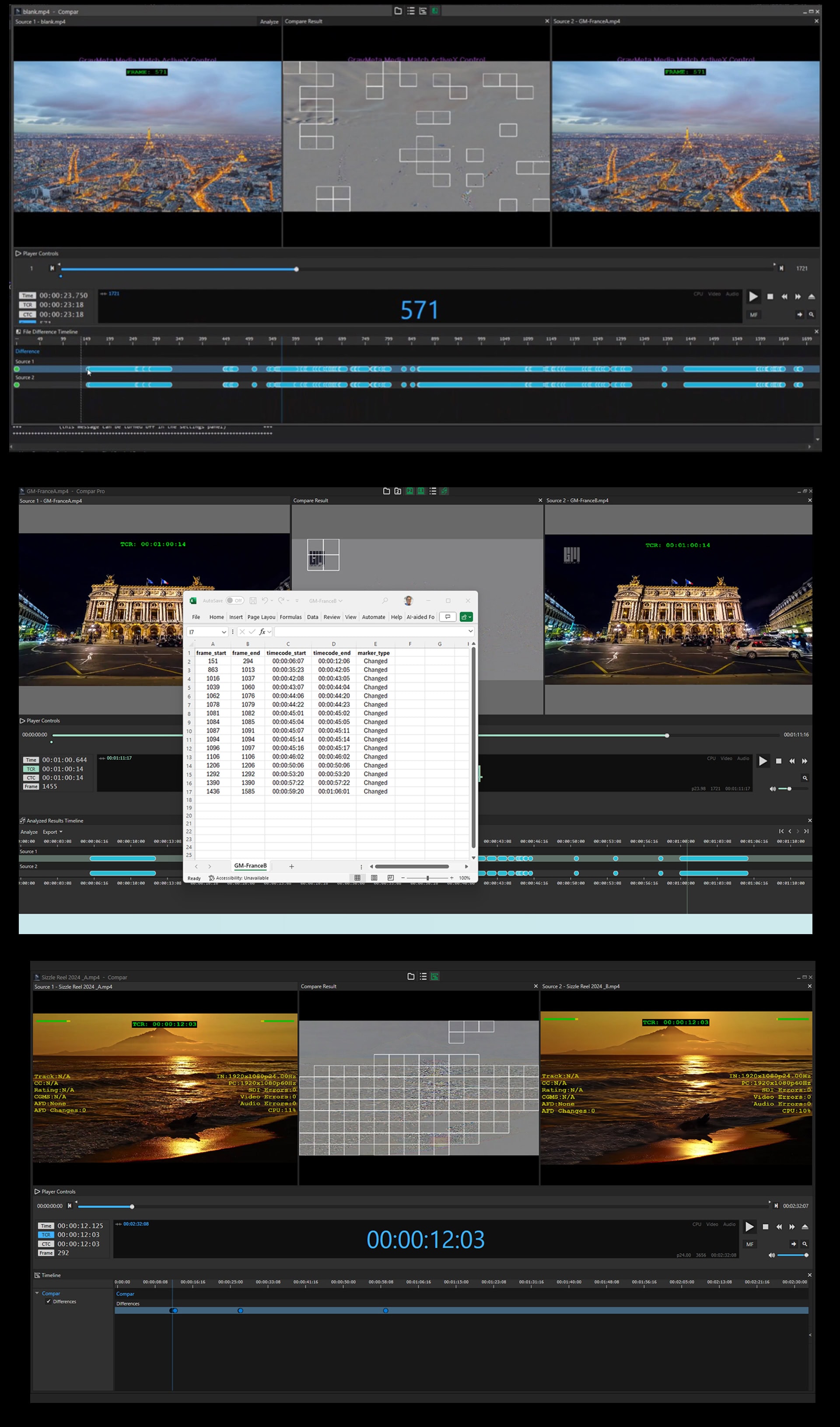Toggle the Excel AutoSave switch
Viewport: 840px width, 1427px height.
235,601
